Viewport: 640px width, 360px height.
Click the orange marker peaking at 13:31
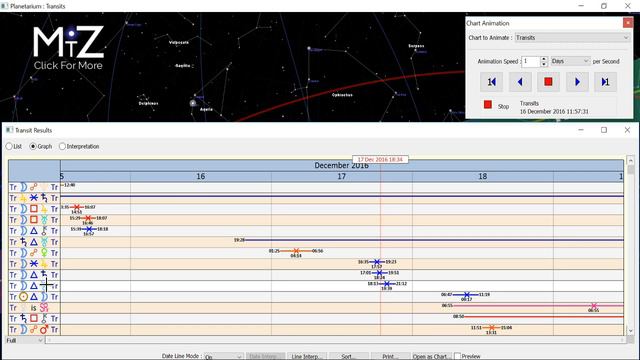pyautogui.click(x=491, y=328)
